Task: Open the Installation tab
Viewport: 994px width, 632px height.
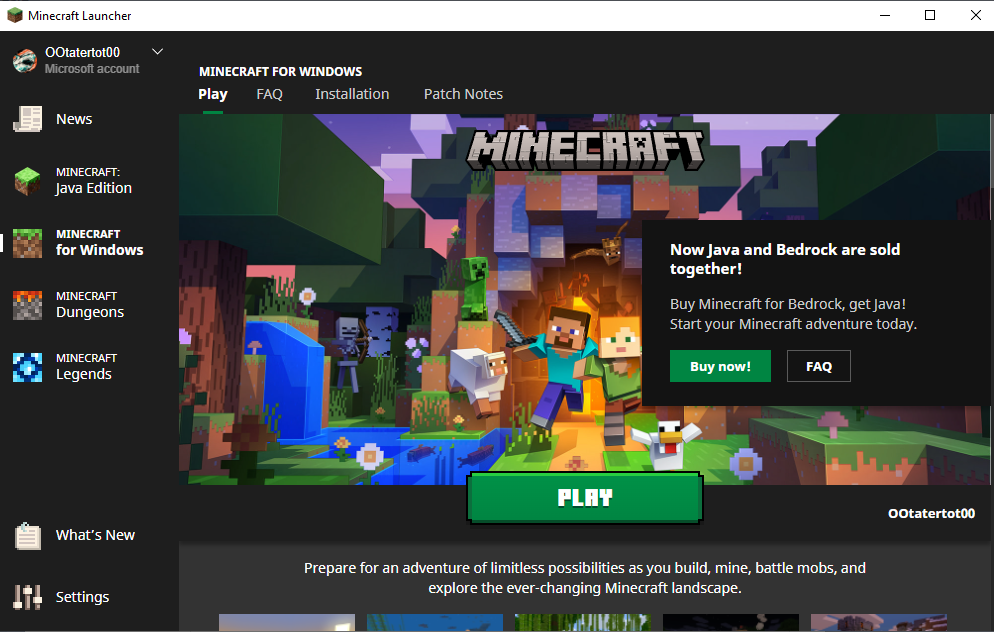Action: tap(352, 94)
